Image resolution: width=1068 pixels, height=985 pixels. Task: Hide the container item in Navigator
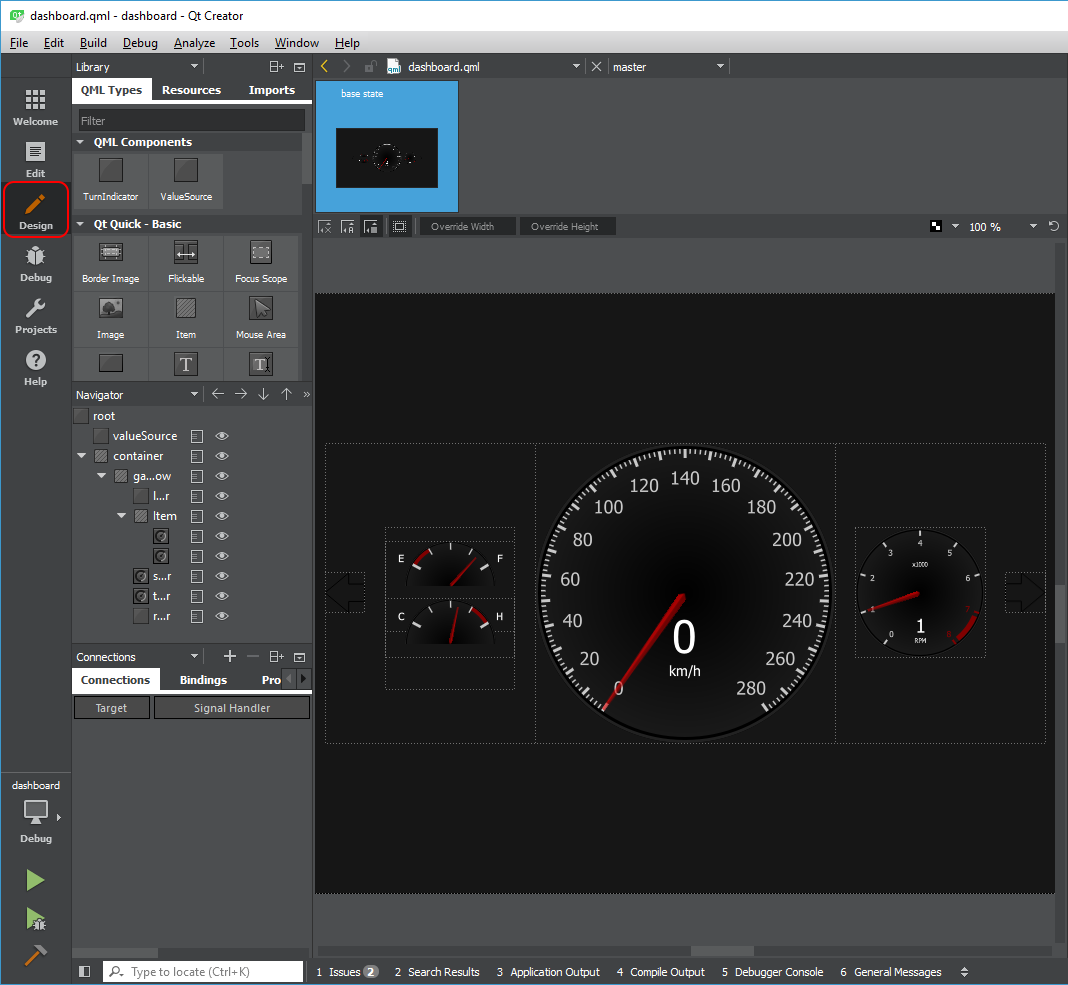tap(222, 456)
